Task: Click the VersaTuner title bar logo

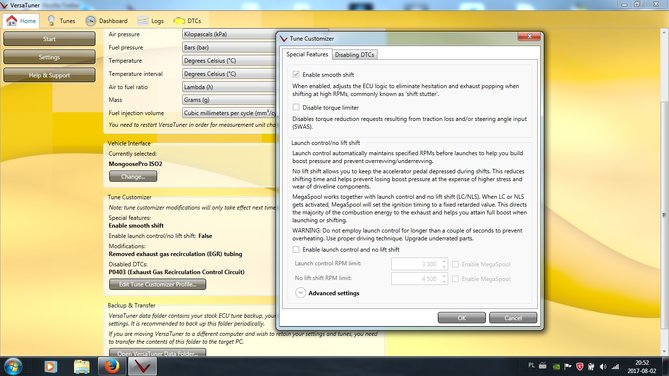Action: 4,5
